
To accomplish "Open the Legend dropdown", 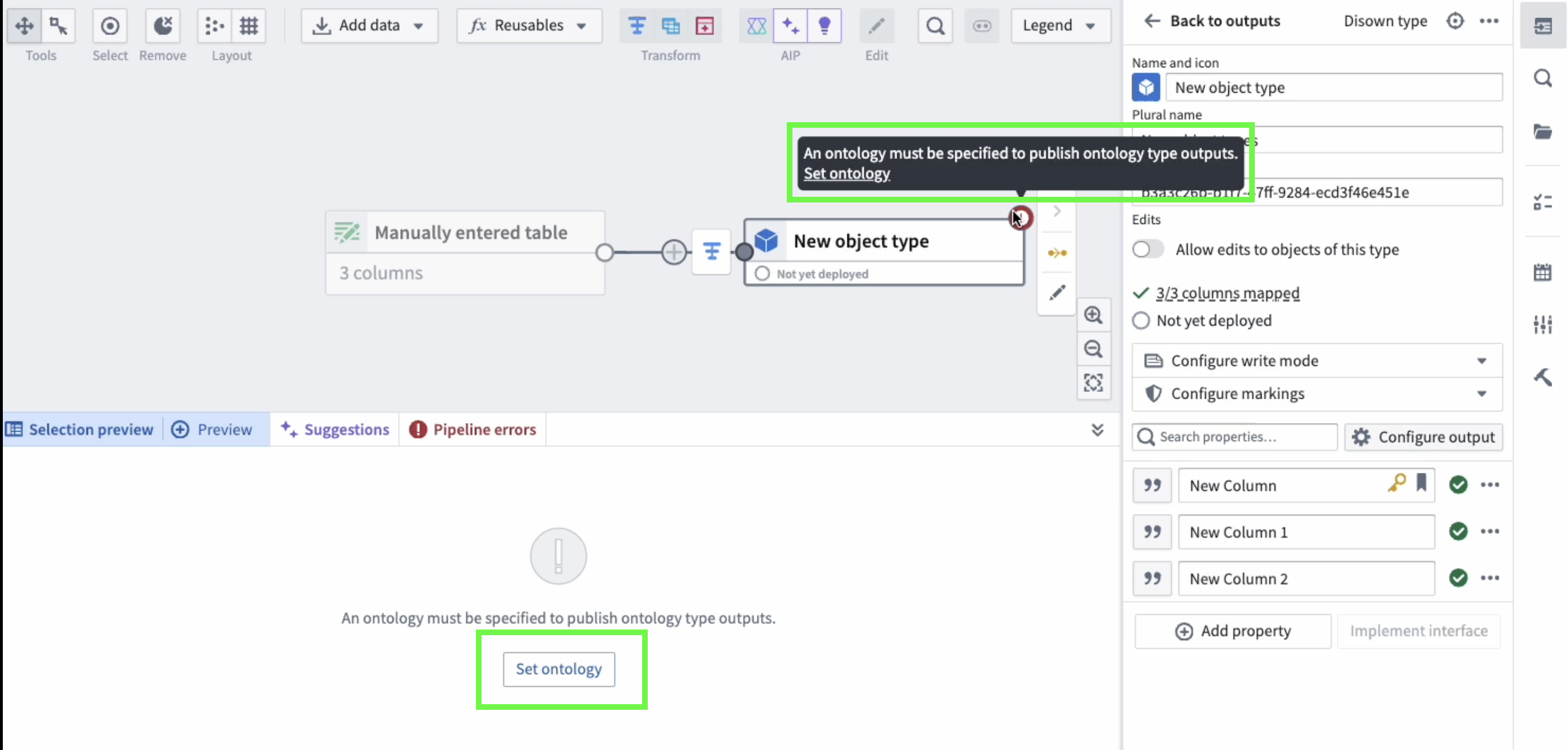I will tap(1060, 25).
